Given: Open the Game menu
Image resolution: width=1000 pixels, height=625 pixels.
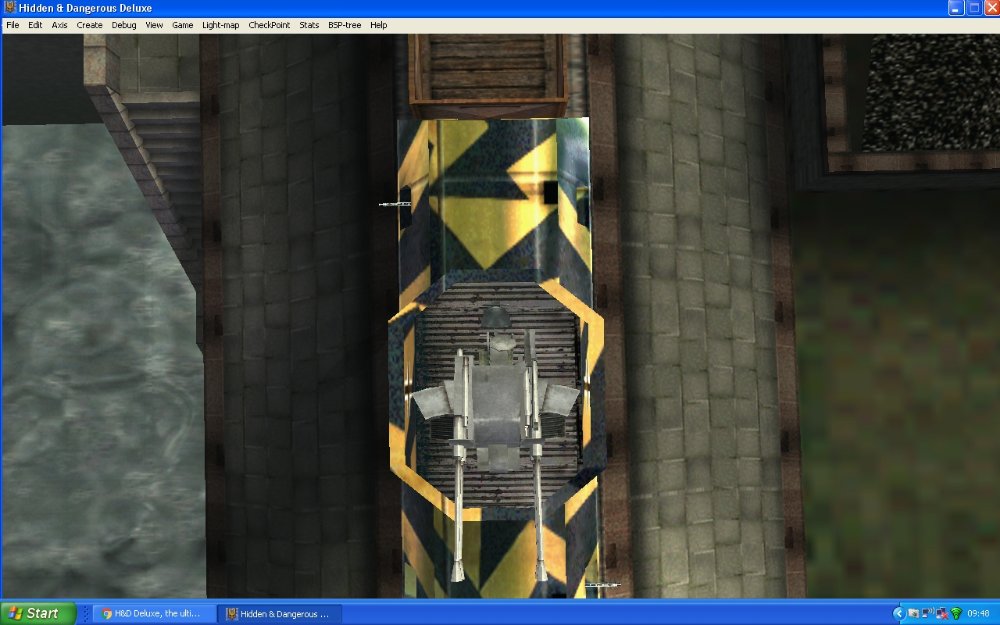Looking at the screenshot, I should (x=182, y=25).
